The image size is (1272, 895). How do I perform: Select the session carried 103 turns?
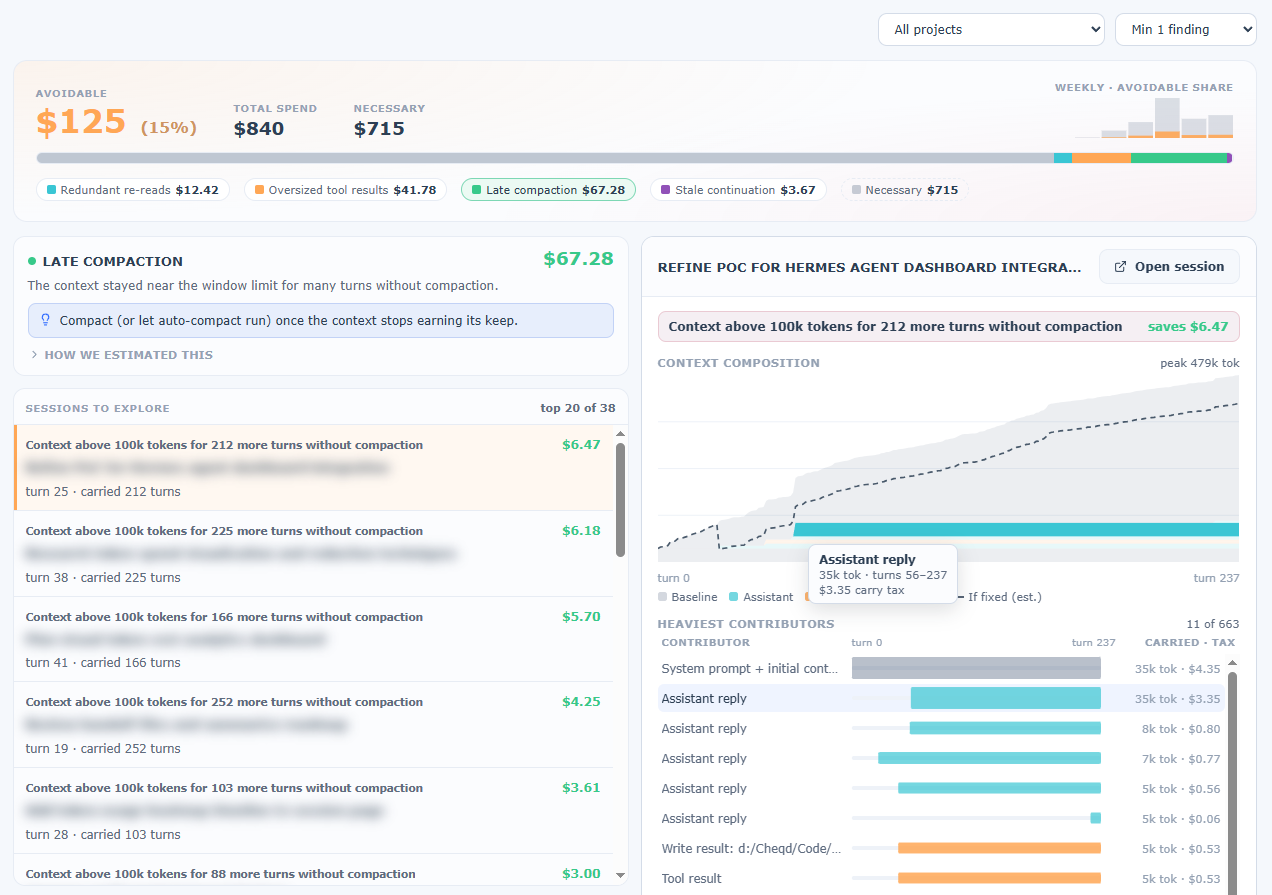(314, 811)
